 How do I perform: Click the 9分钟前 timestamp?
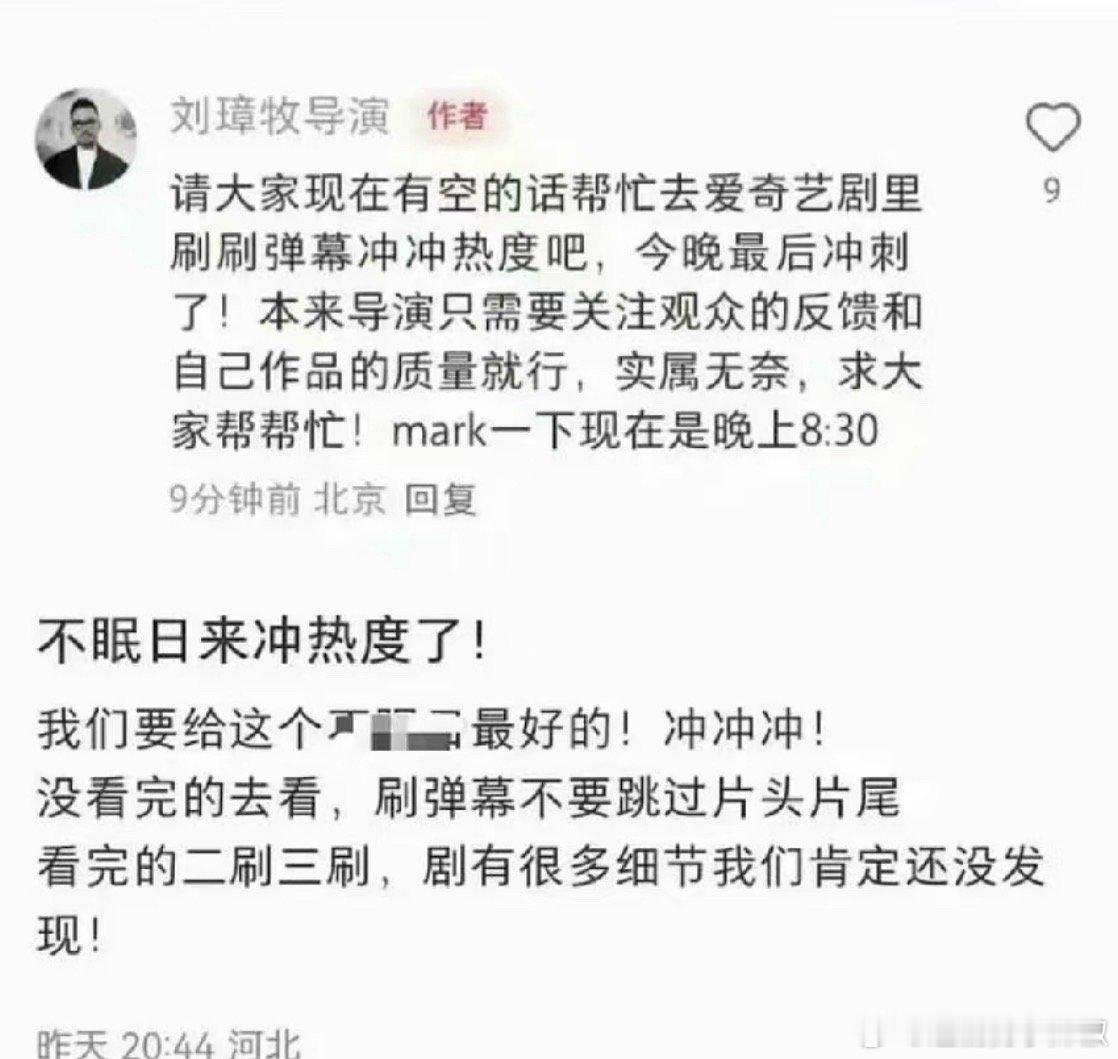(235, 498)
